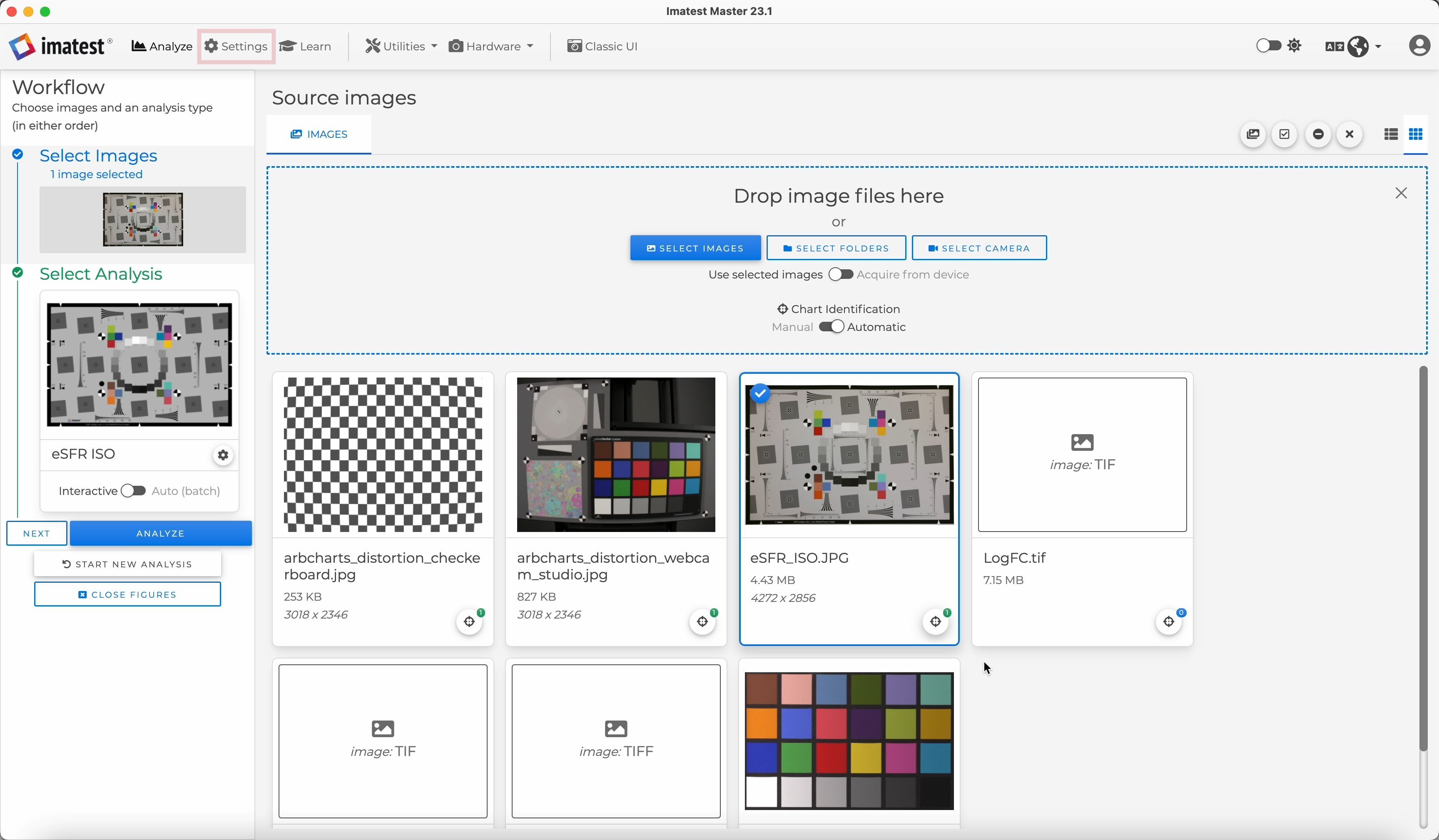Screen dimensions: 1439x840
Task: Expand the Hardware dropdown
Action: pos(491,46)
